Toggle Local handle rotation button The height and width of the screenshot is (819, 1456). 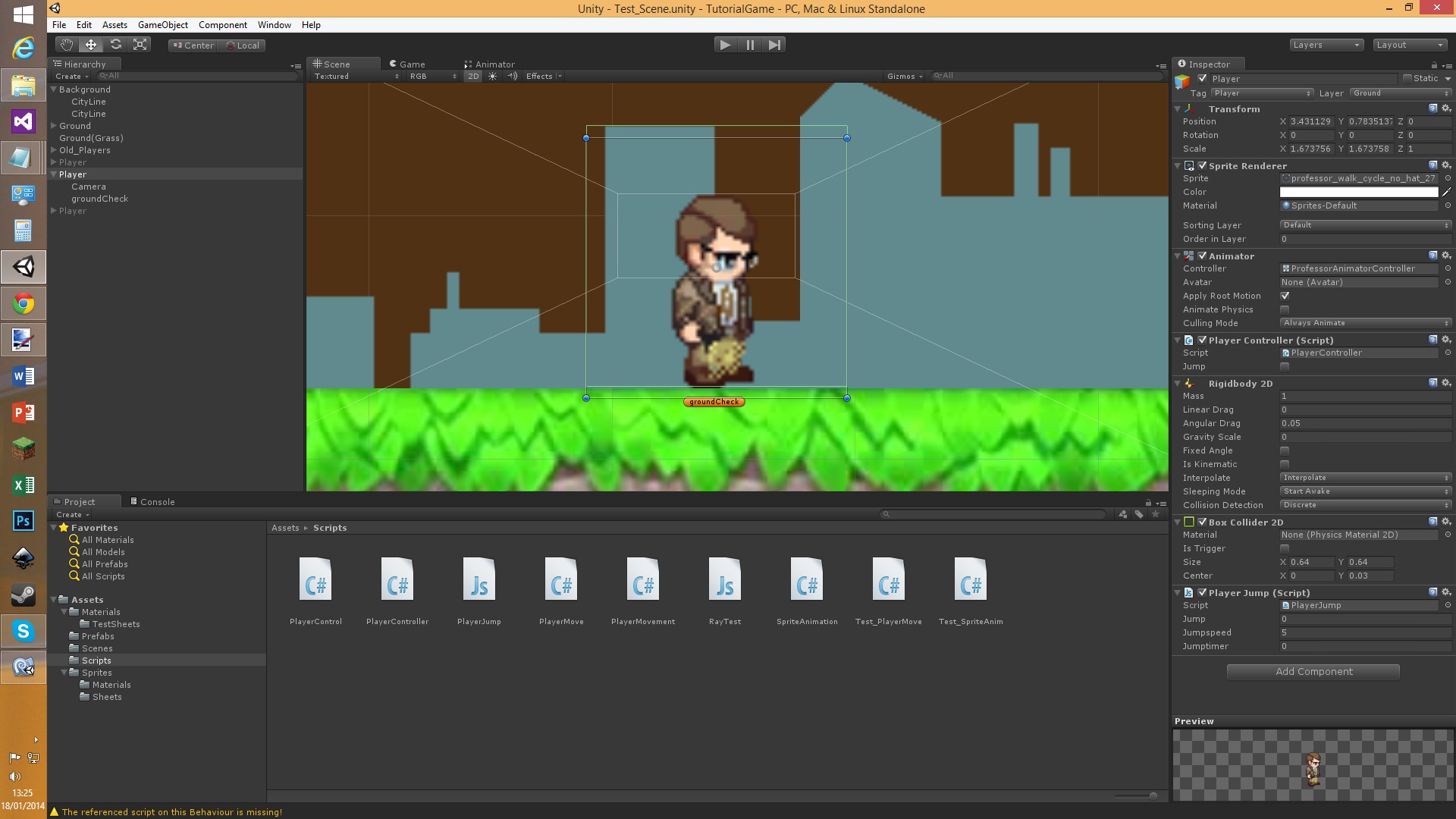[243, 45]
